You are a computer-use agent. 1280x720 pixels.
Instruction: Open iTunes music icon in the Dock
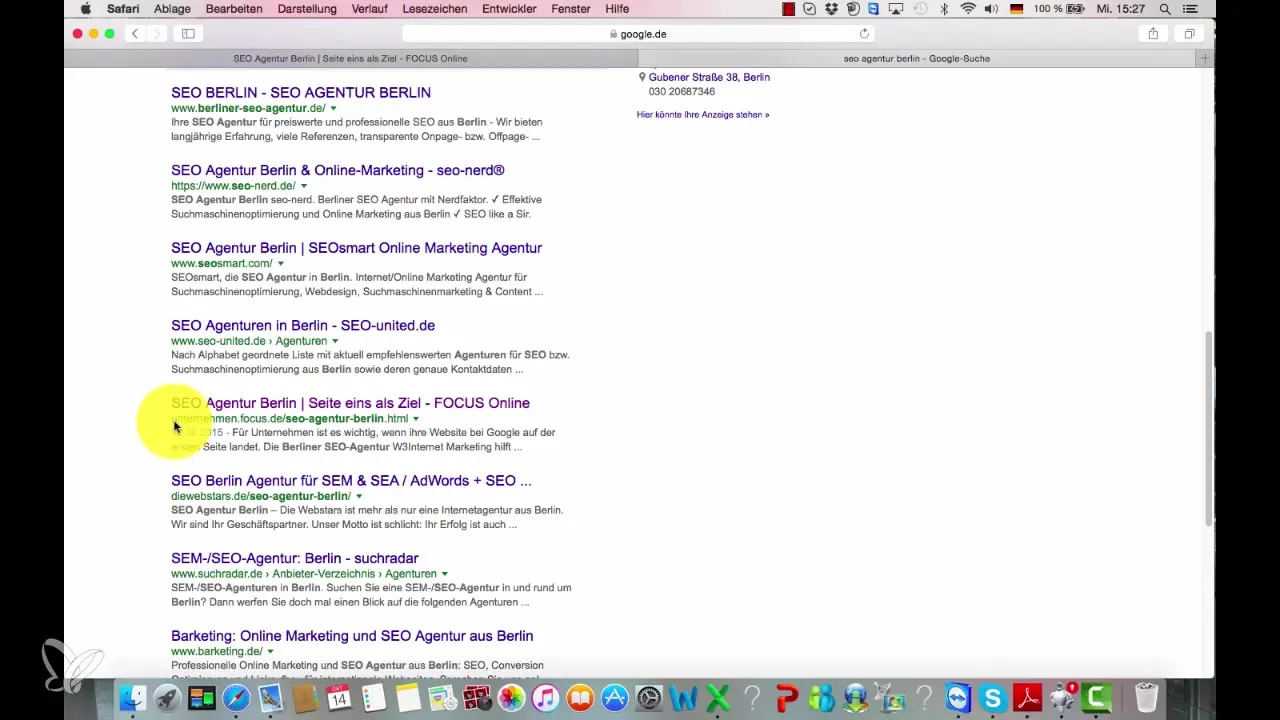(545, 697)
